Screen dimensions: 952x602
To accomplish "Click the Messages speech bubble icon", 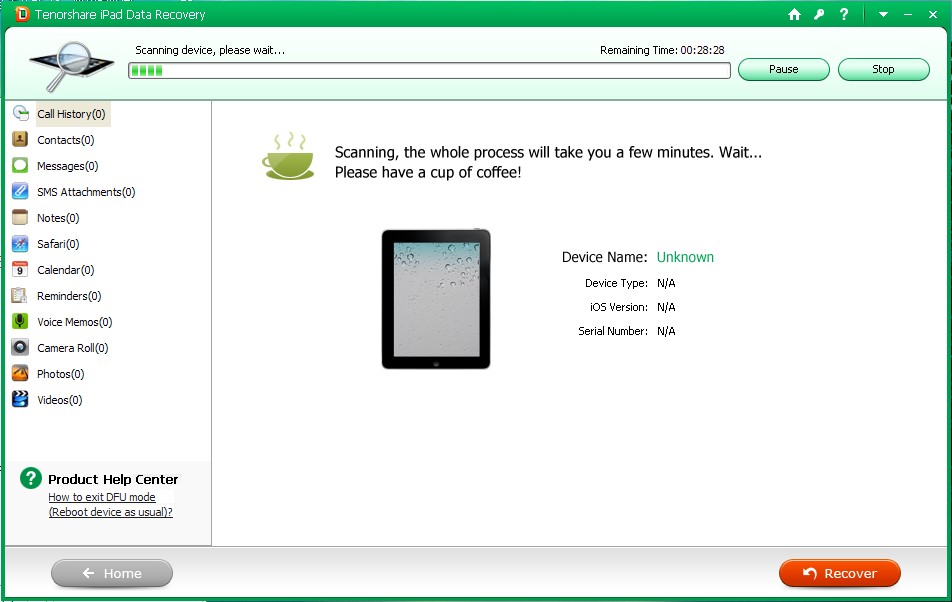I will click(20, 166).
